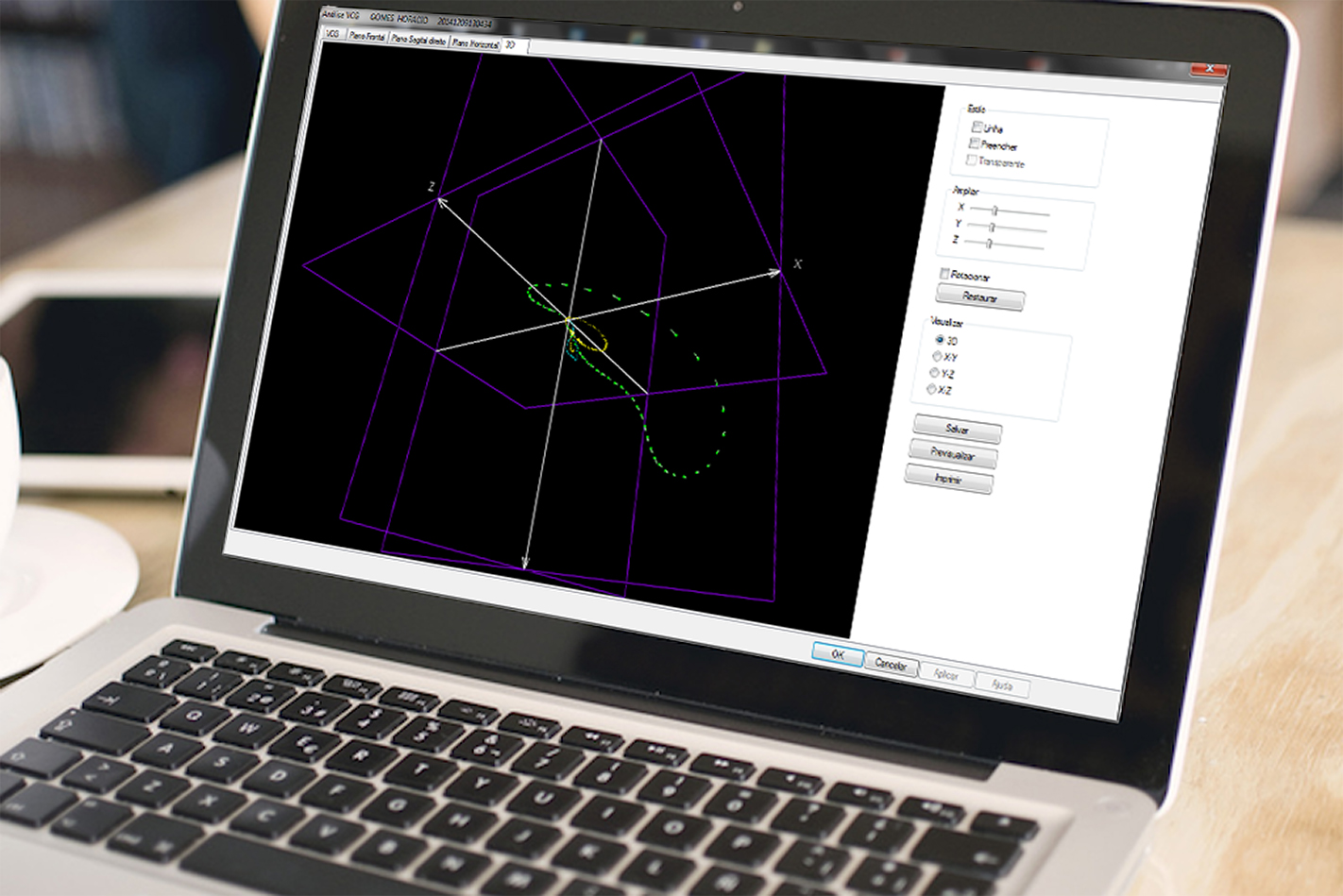Confirm with the OK button
The image size is (1343, 896).
(x=838, y=654)
